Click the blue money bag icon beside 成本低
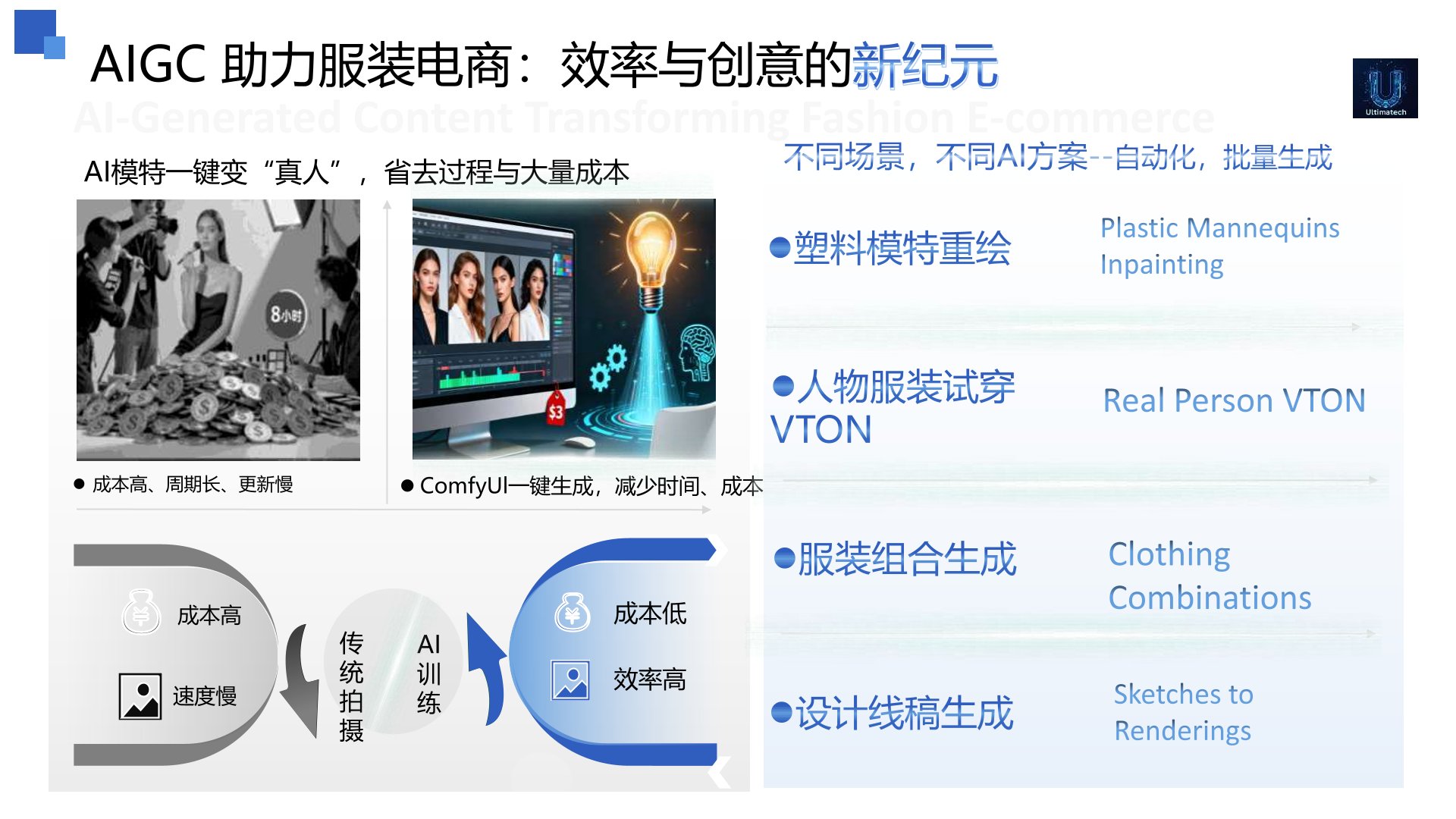 tap(573, 612)
